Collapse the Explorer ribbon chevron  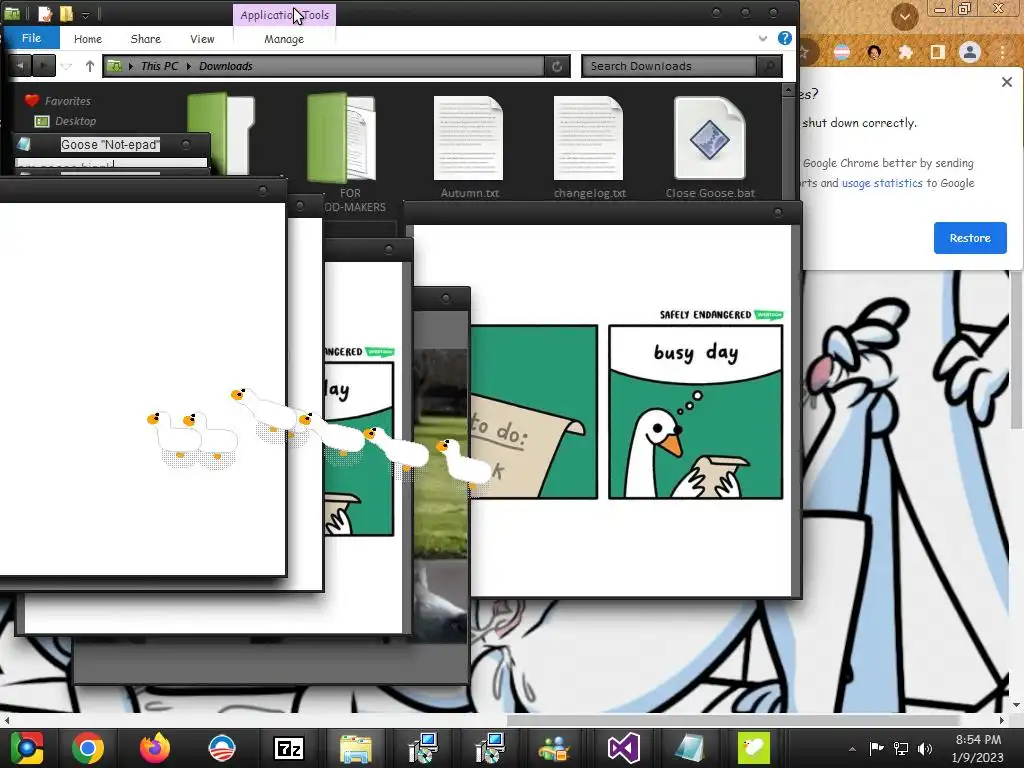[763, 39]
